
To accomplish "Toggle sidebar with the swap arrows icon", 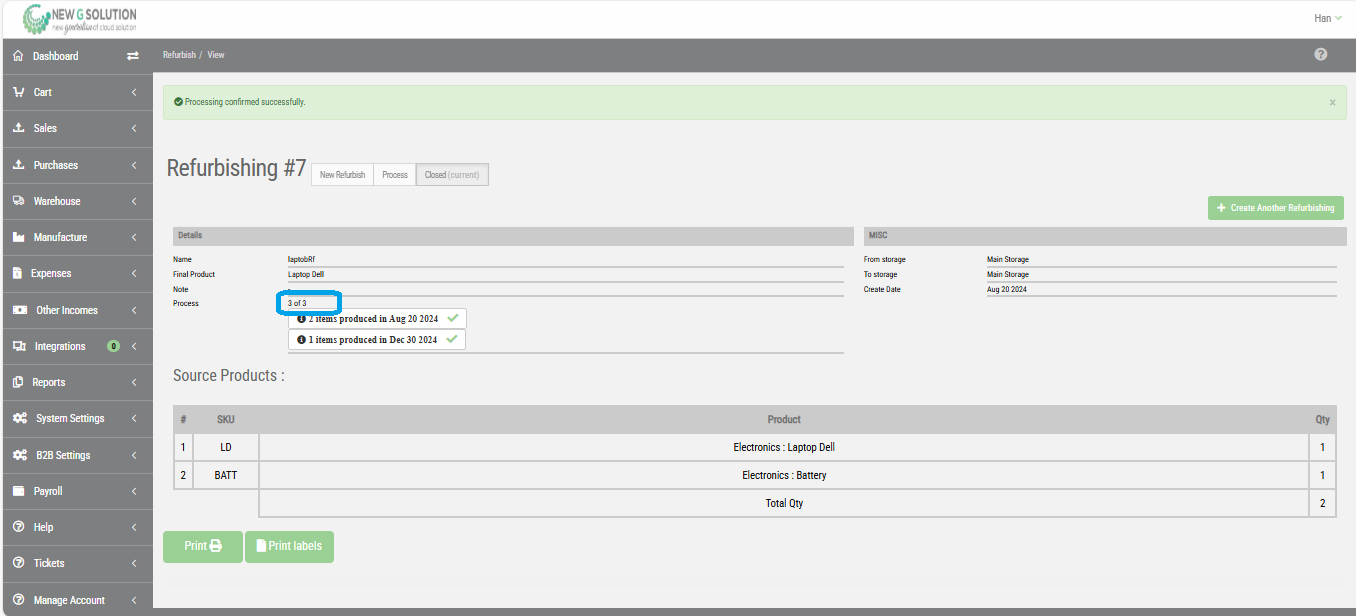I will click(x=132, y=56).
